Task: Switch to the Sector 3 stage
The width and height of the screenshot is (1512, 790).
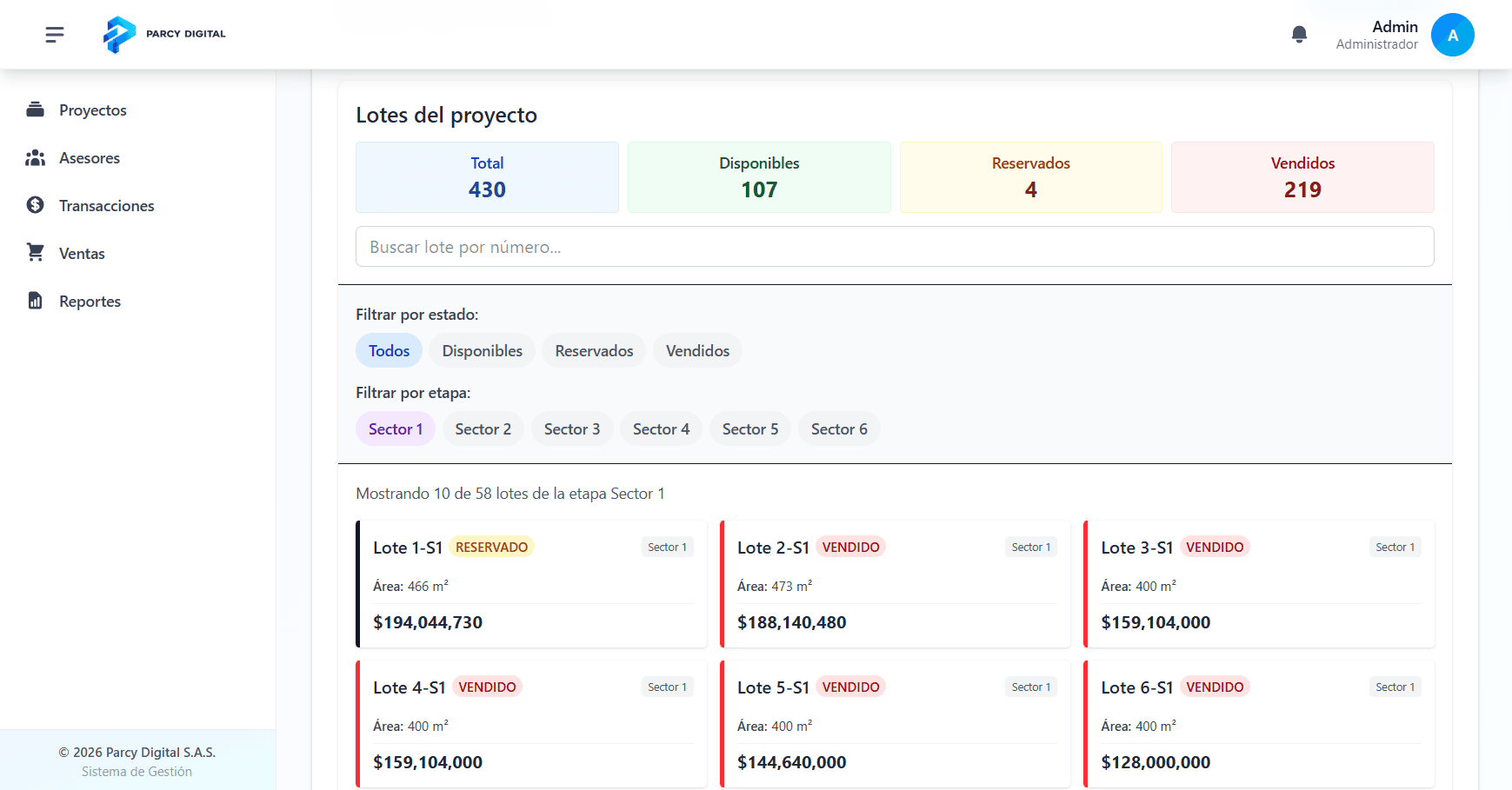Action: pos(571,428)
